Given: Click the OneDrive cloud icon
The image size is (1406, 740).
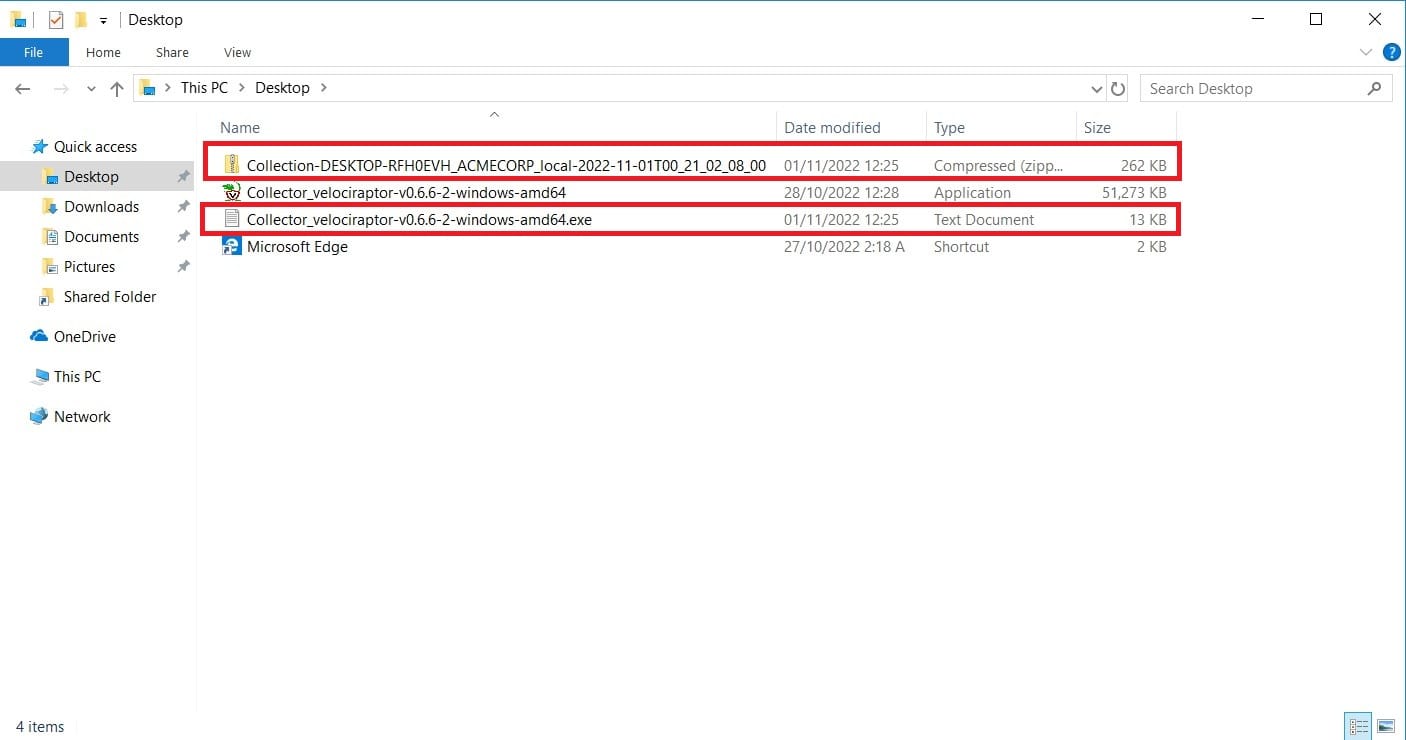Looking at the screenshot, I should point(39,337).
